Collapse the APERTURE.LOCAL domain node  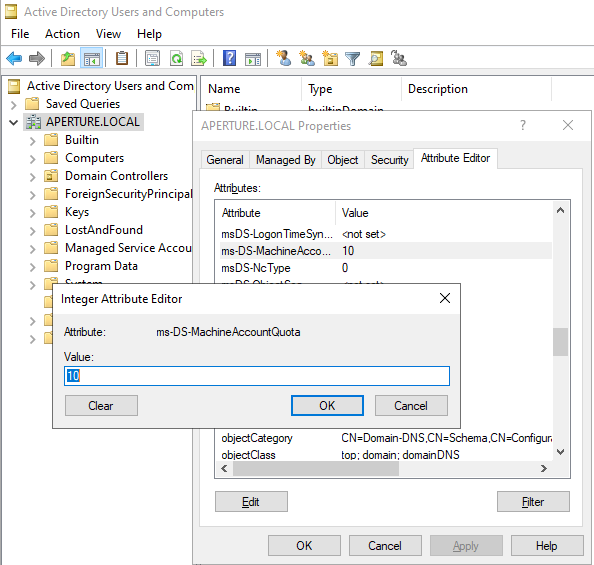click(14, 122)
